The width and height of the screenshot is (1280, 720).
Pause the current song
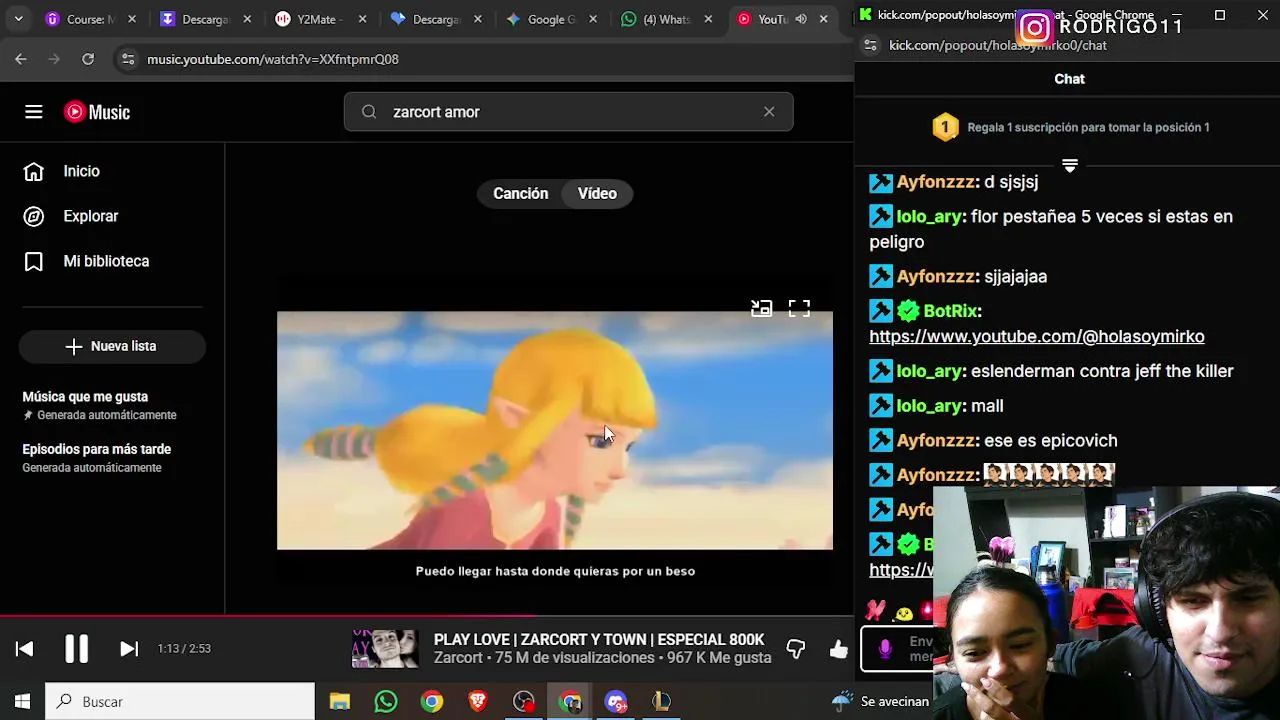coord(77,649)
